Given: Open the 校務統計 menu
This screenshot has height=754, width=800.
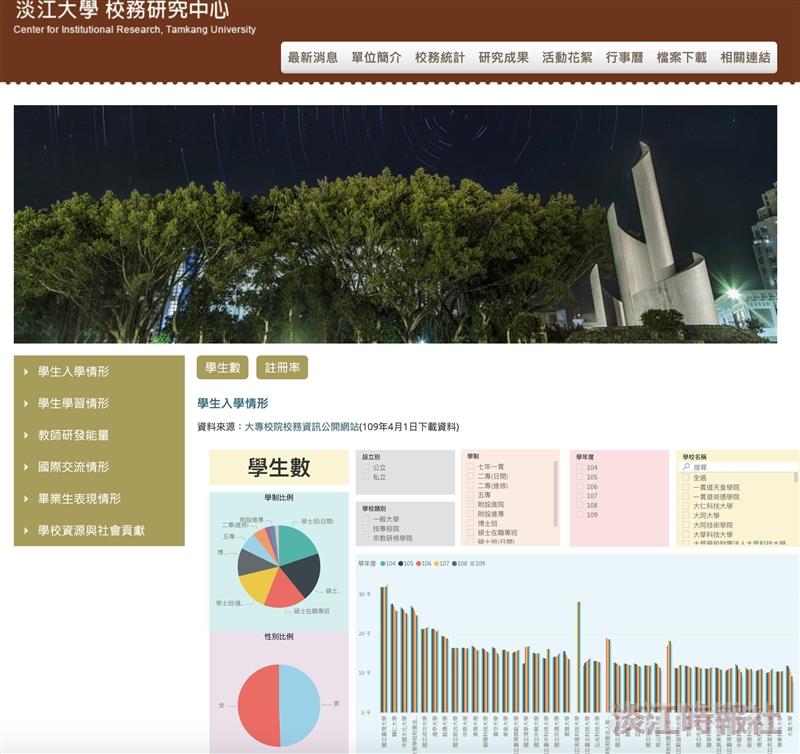Looking at the screenshot, I should [440, 58].
